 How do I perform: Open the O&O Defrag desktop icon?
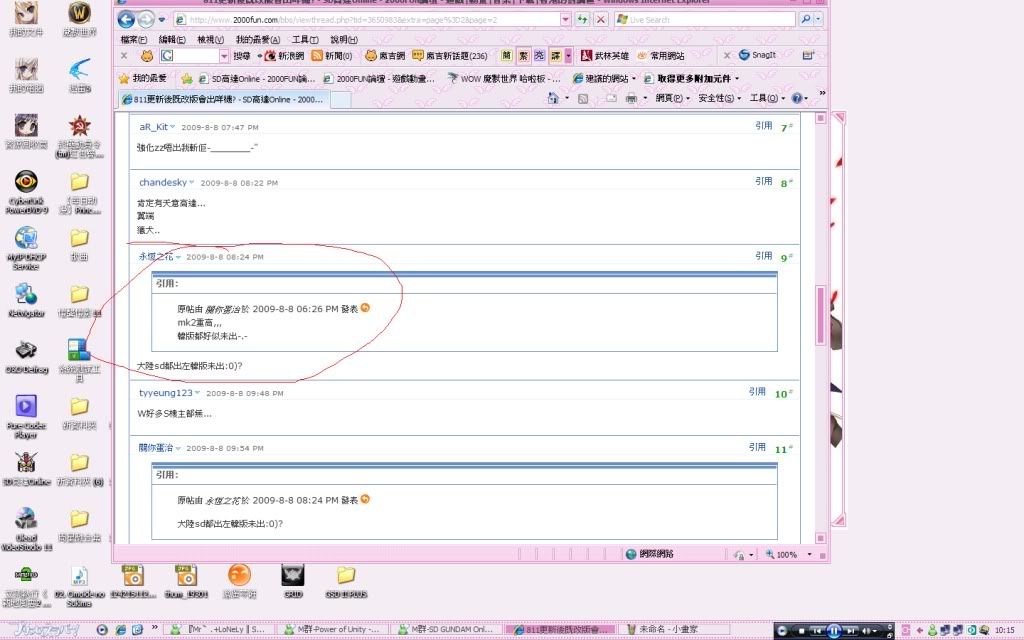[26, 357]
